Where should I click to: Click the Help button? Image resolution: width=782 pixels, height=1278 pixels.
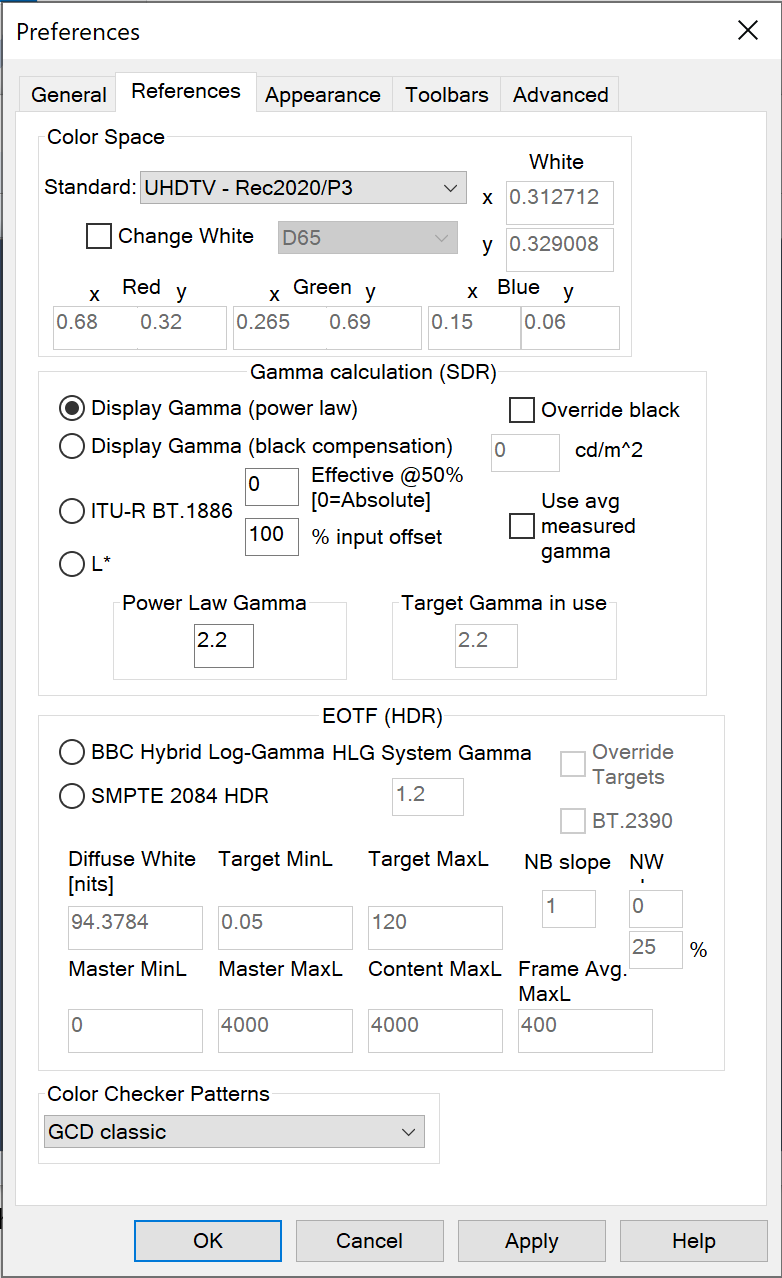coord(693,1240)
